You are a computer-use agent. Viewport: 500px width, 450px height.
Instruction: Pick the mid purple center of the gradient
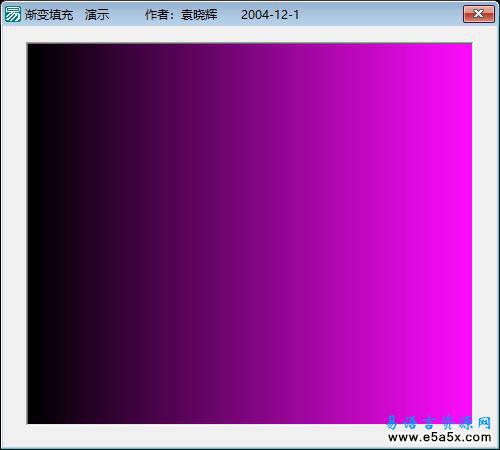249,233
